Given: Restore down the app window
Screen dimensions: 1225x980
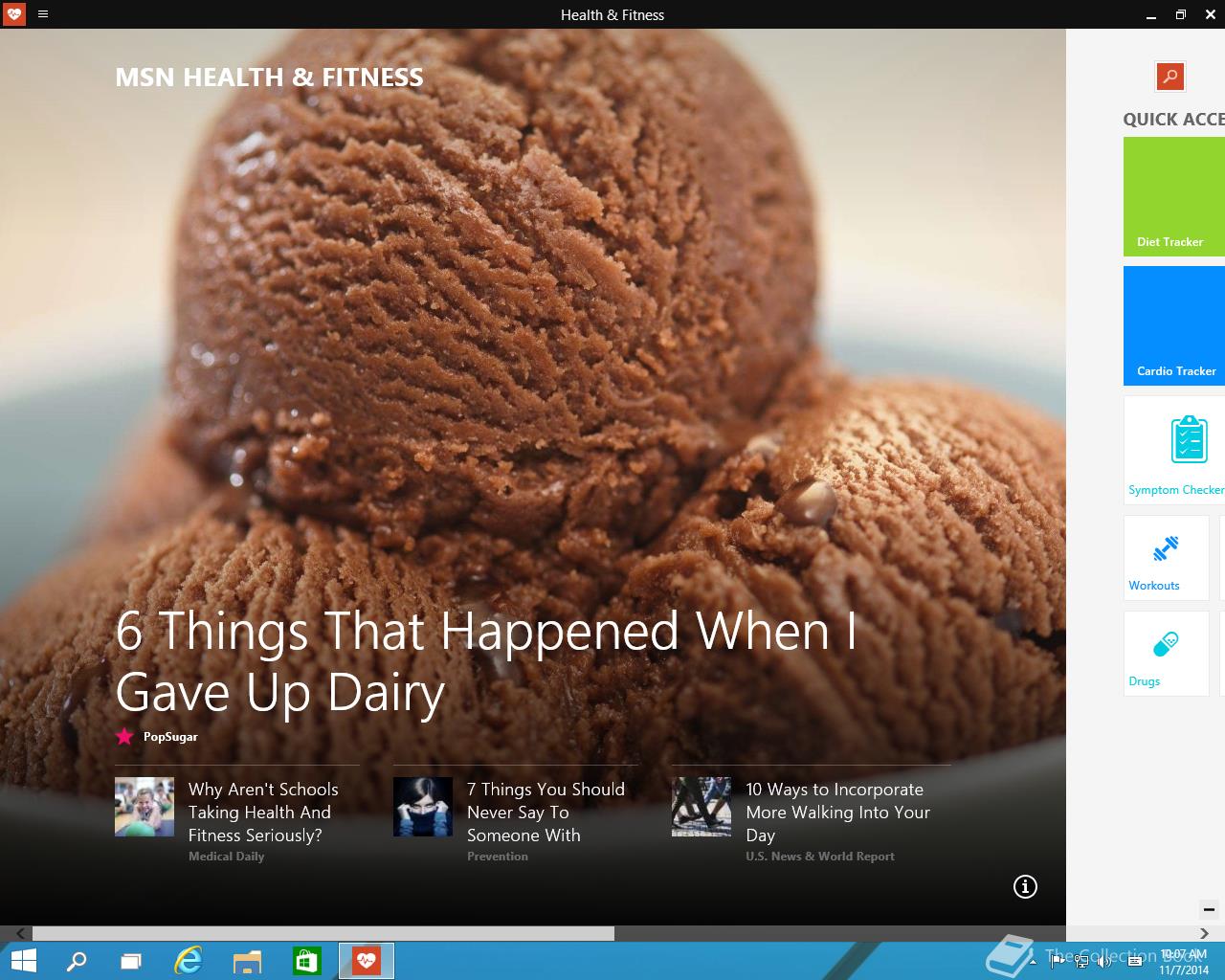Looking at the screenshot, I should (1181, 14).
